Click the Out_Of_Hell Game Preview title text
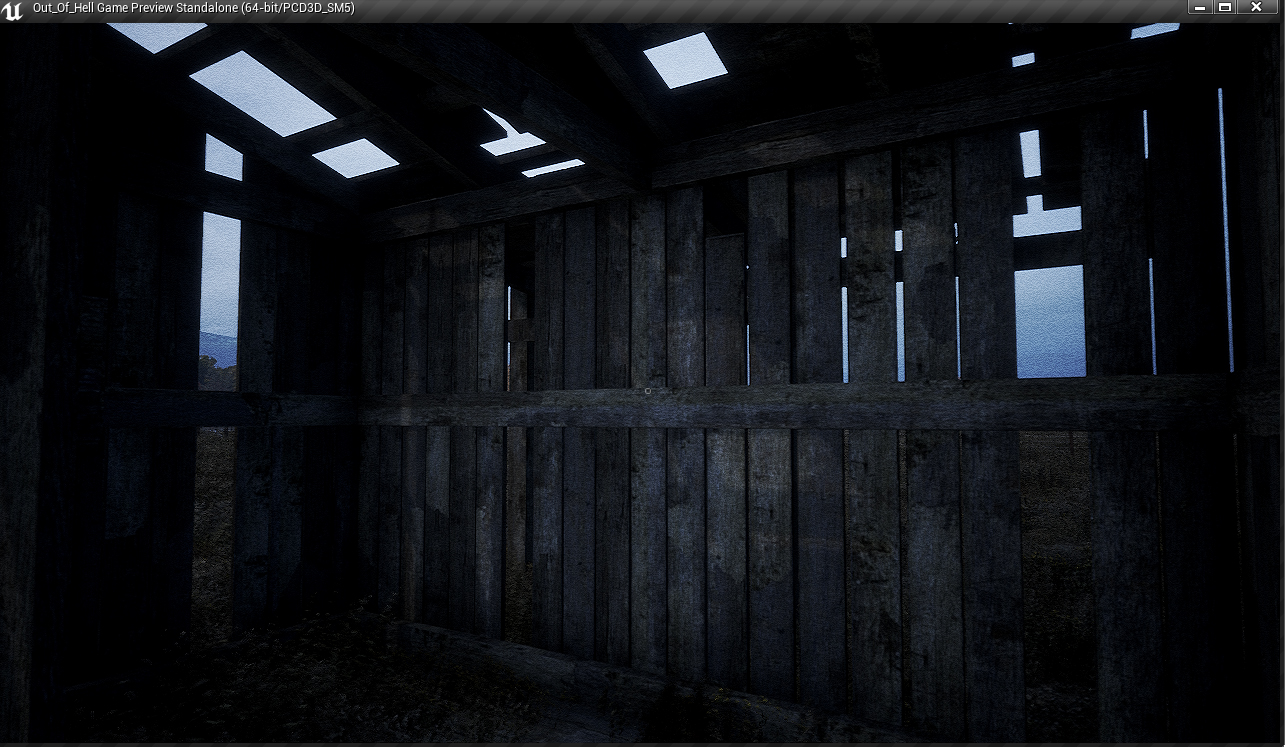Screen dimensions: 1285x747 193,8
